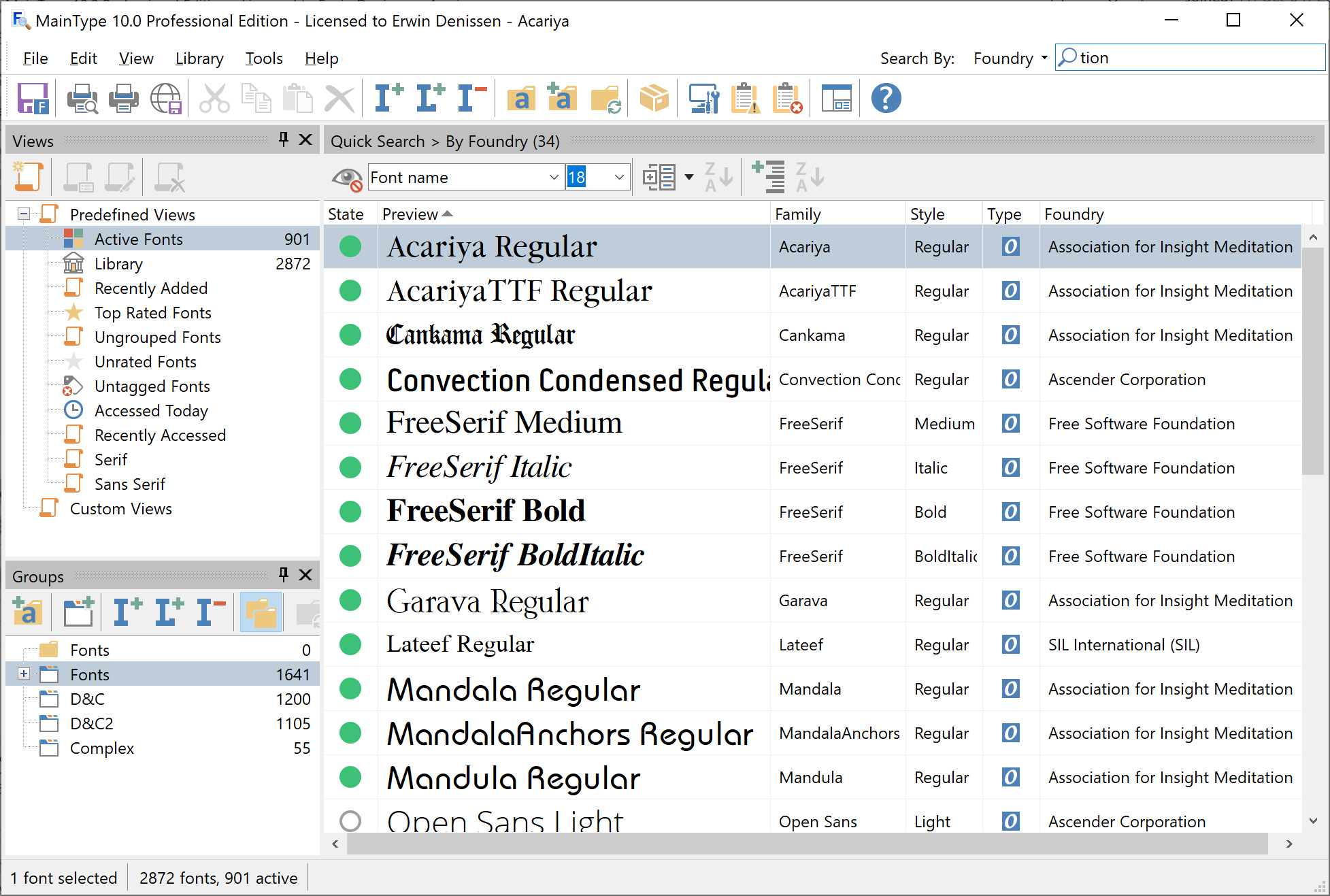
Task: Click the Refresh folder icon
Action: [x=605, y=99]
